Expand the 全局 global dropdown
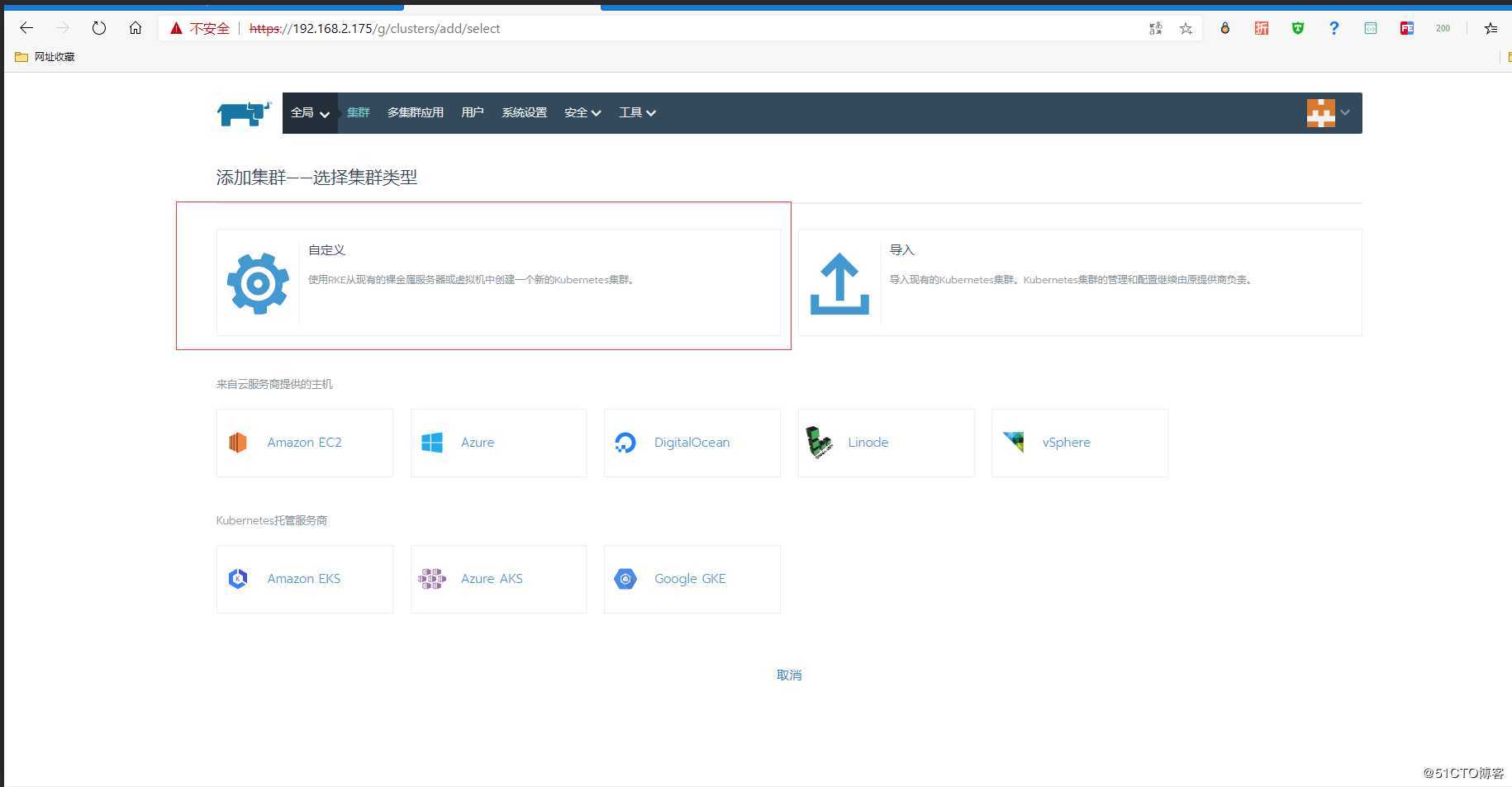The height and width of the screenshot is (787, 1512). pos(310,113)
